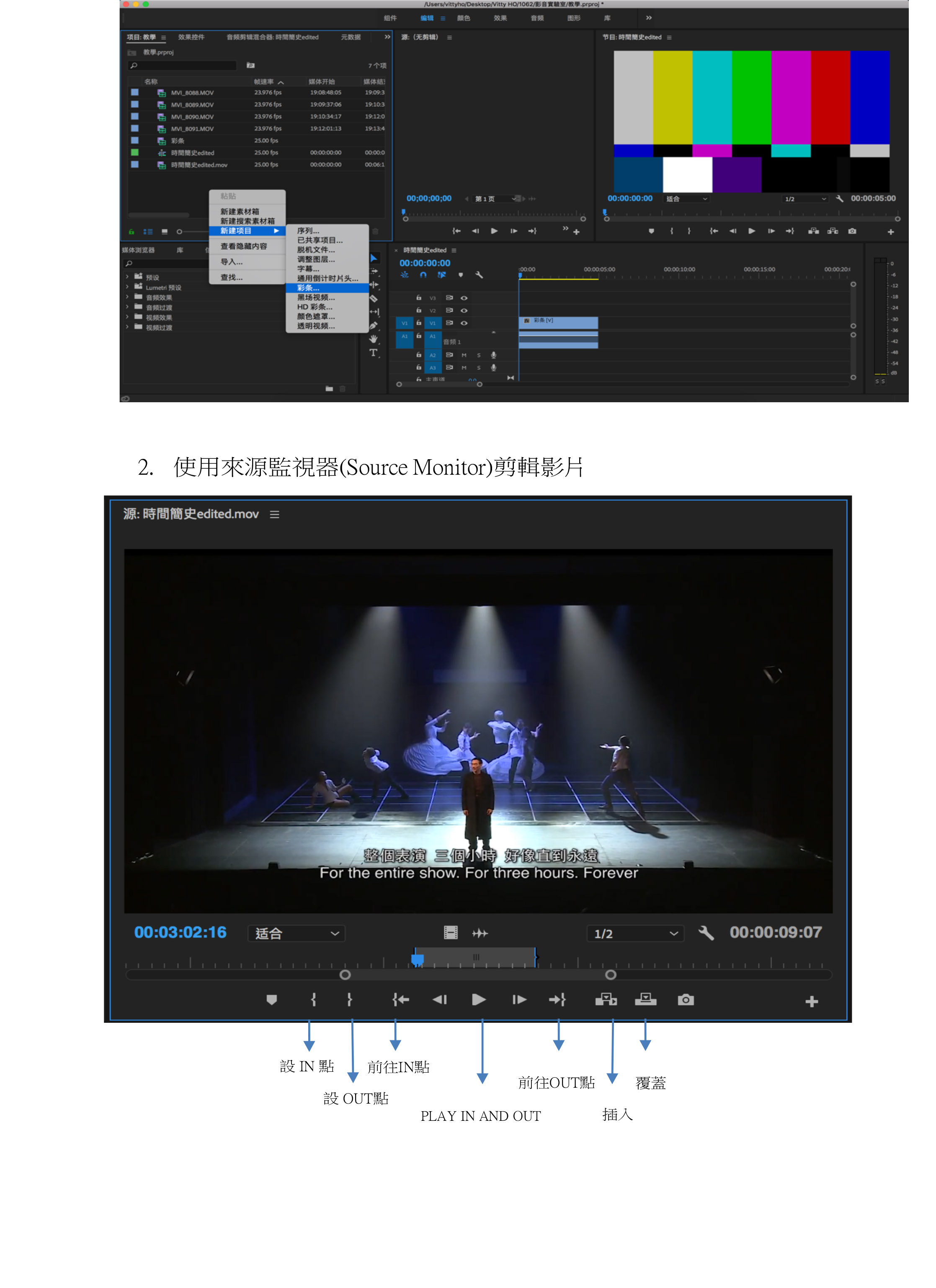Image resolution: width=936 pixels, height=1288 pixels.
Task: Click the Overwrite clip button
Action: click(x=645, y=999)
